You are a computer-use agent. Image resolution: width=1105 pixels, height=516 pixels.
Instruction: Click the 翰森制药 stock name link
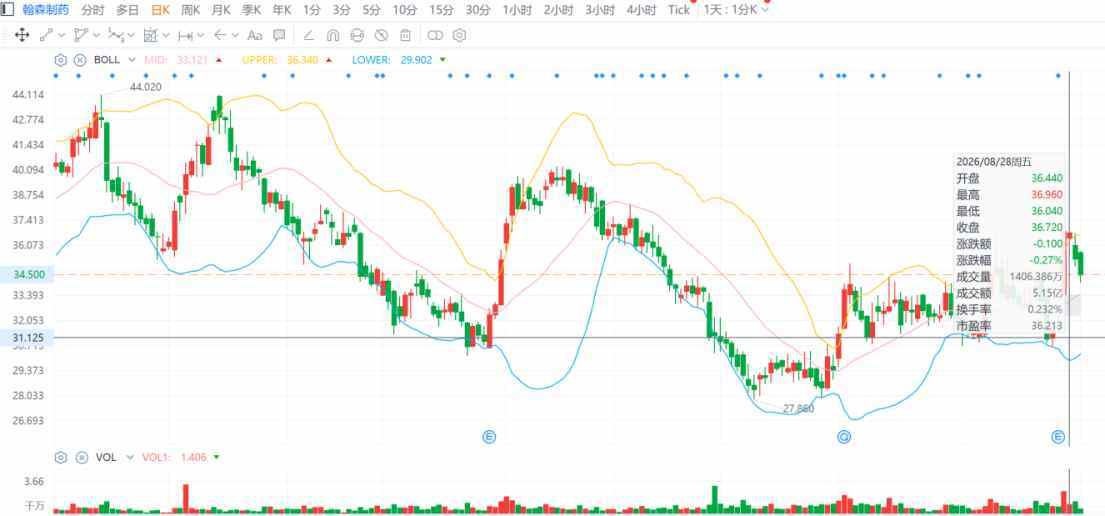pos(46,10)
